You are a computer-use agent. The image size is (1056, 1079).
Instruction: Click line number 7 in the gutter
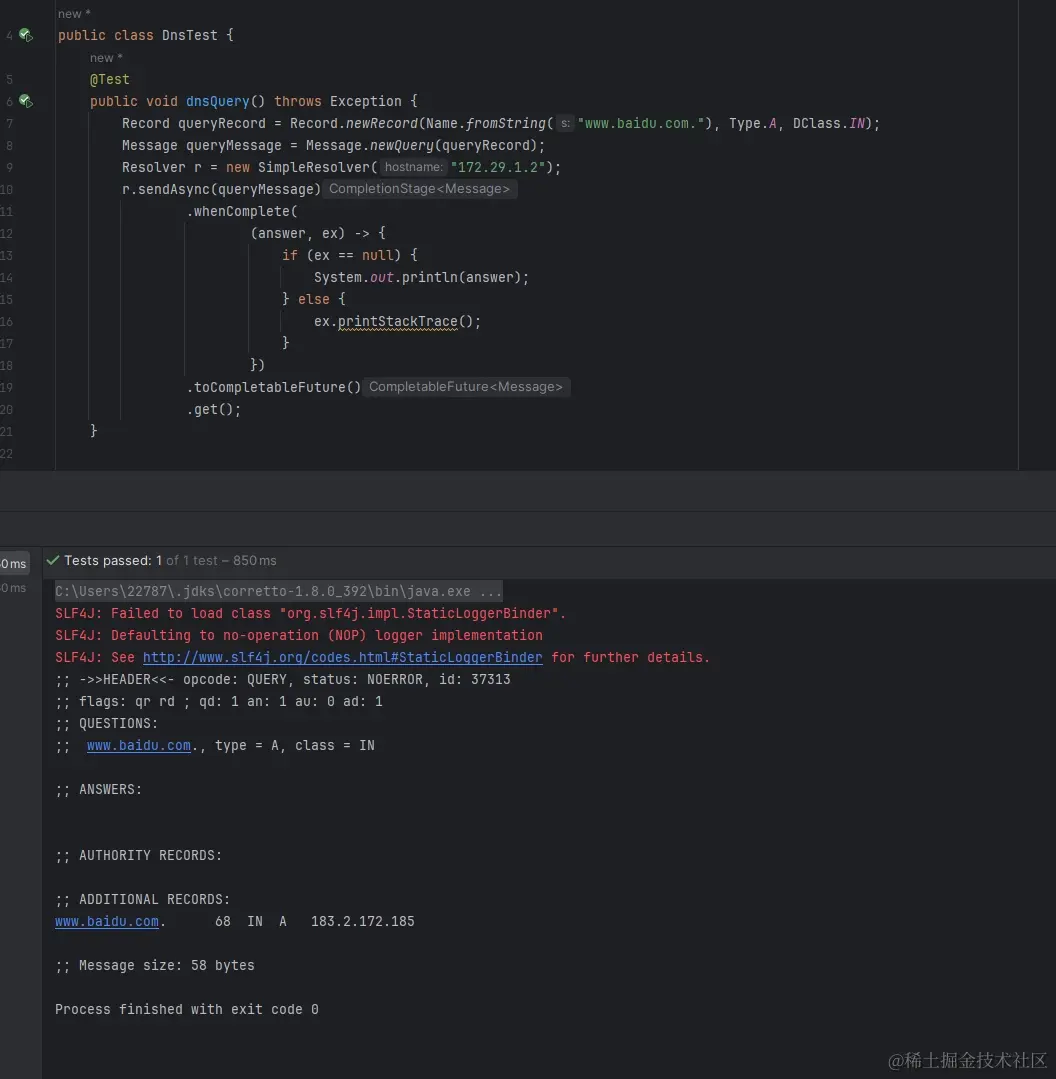click(x=9, y=123)
